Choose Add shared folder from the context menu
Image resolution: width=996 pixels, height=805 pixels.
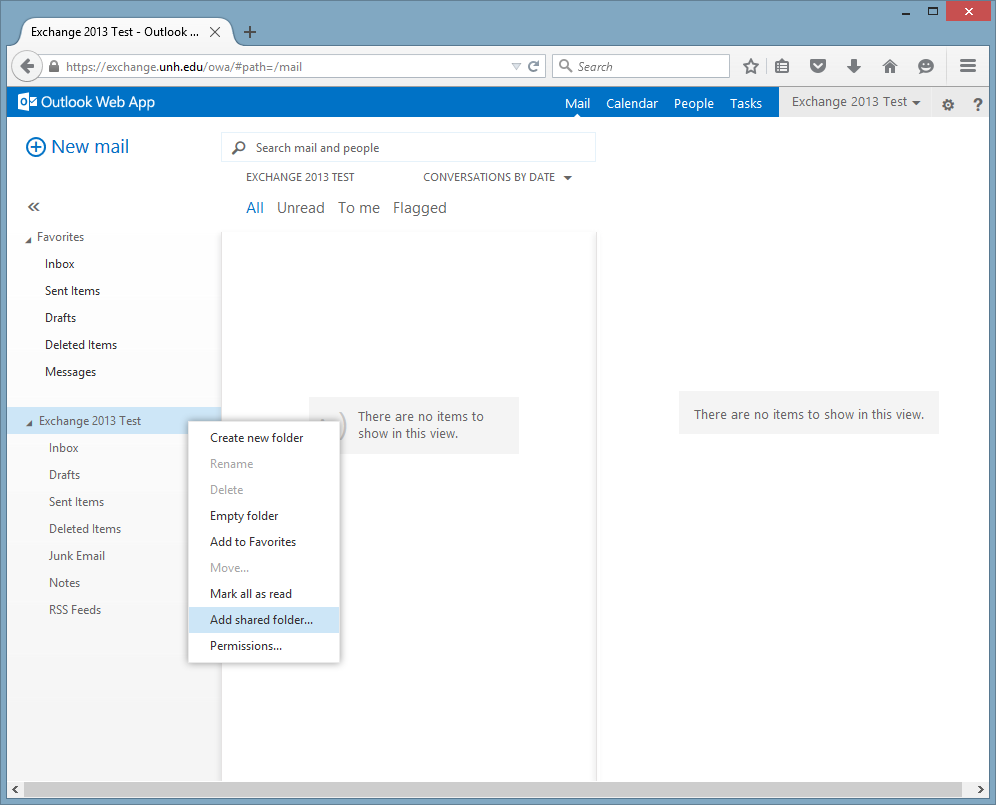[260, 619]
